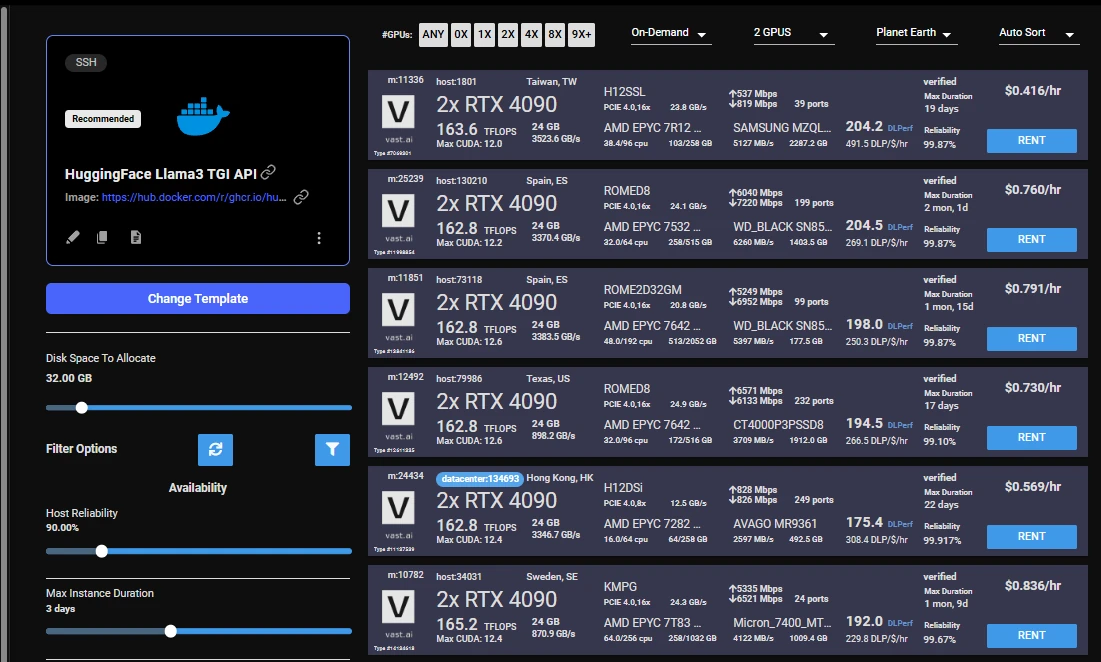Click the Max Instance Duration slider handle

[171, 631]
